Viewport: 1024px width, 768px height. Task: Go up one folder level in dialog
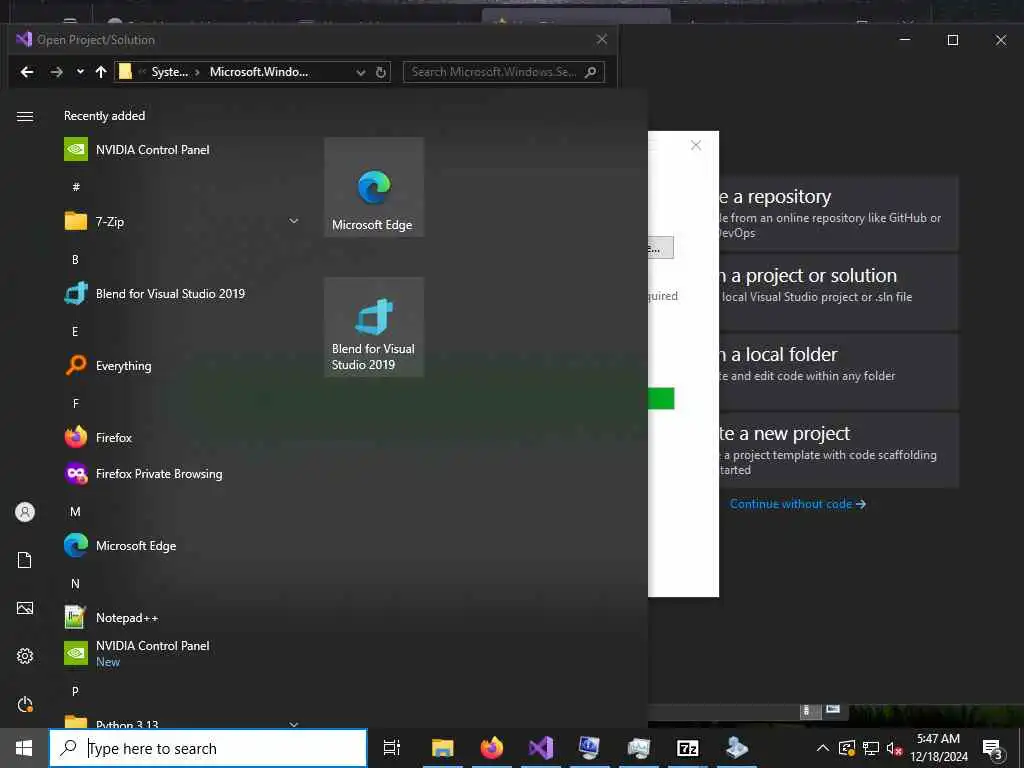101,72
